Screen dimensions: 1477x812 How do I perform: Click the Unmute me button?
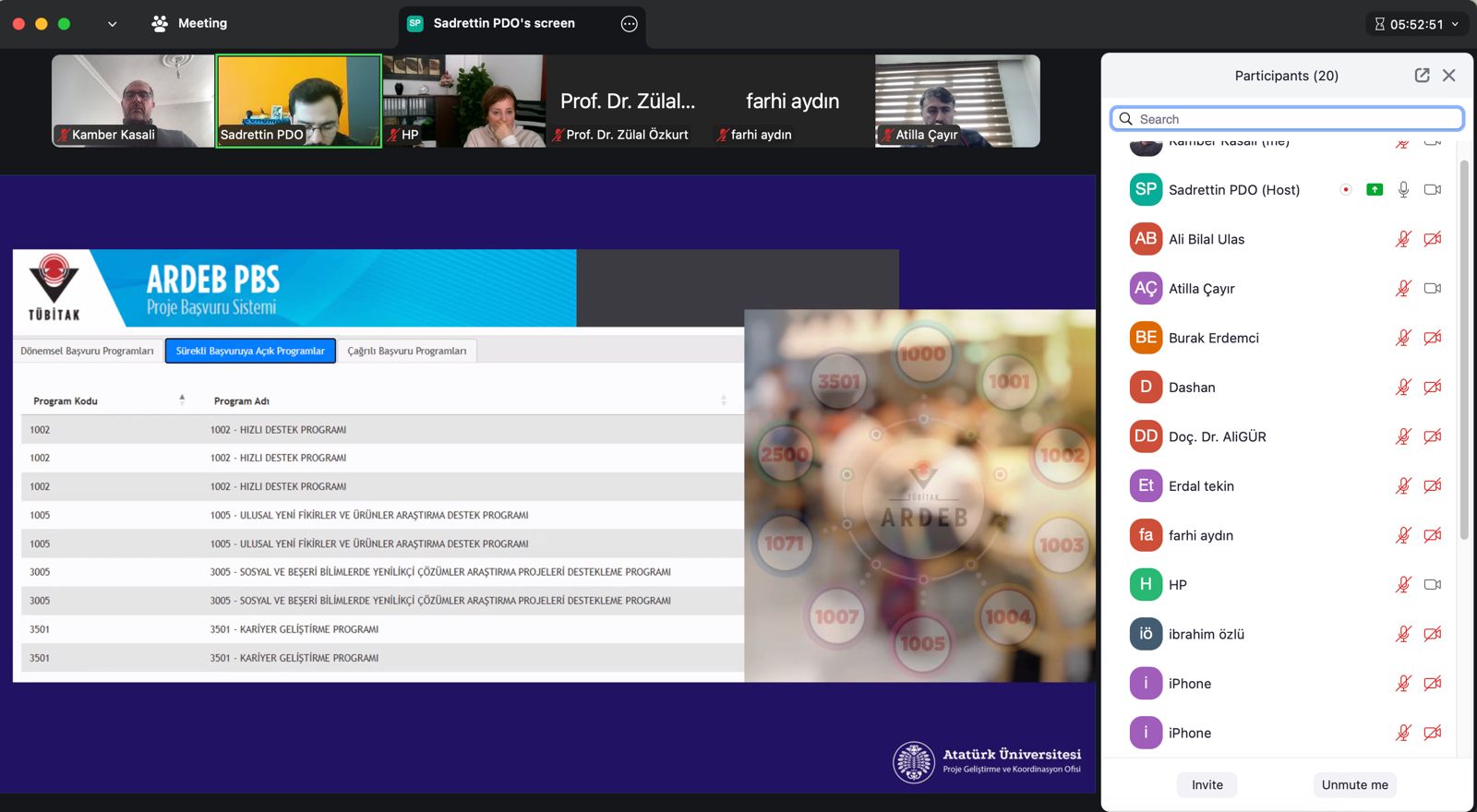(x=1354, y=784)
